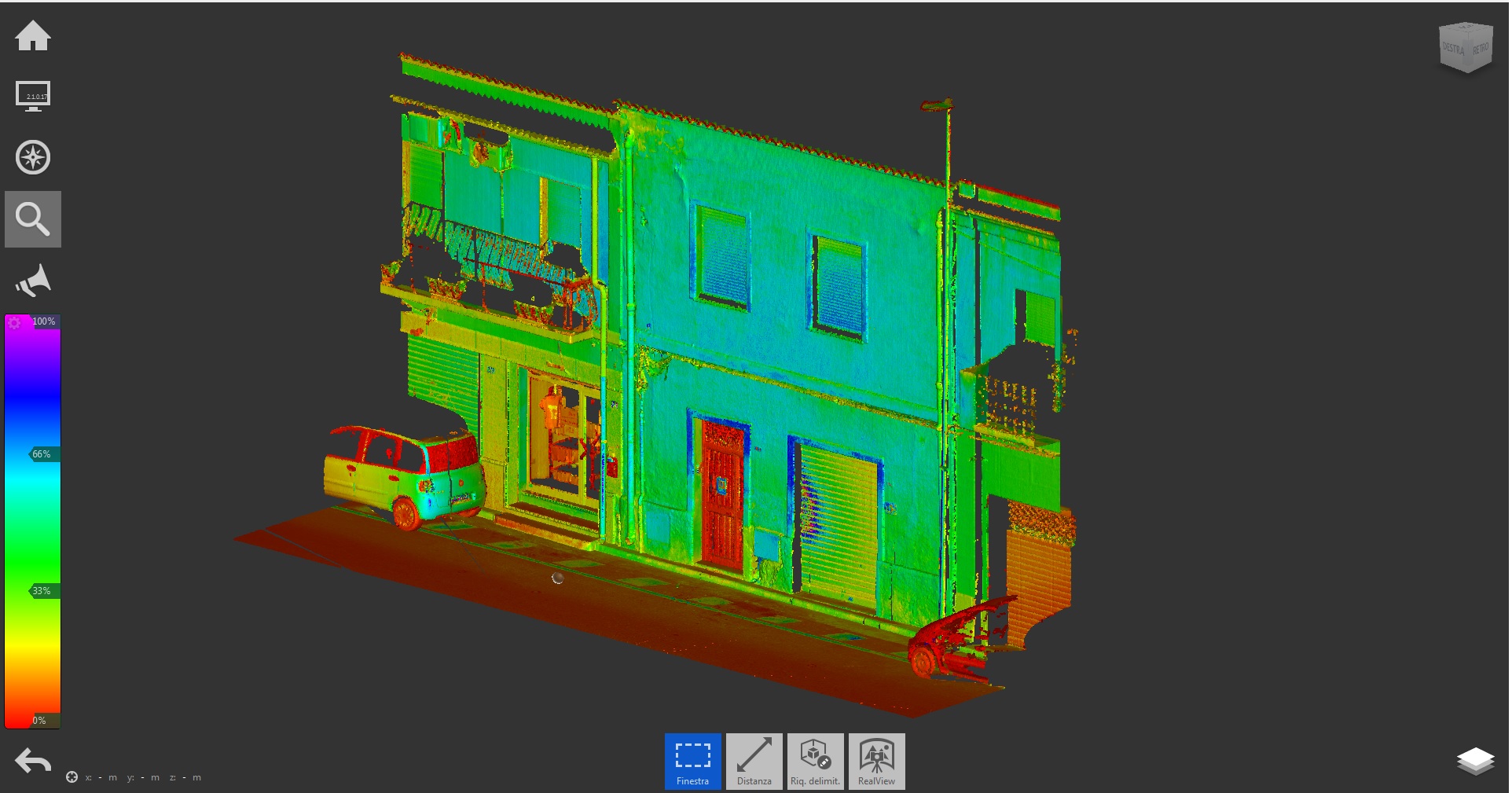This screenshot has height=793, width=1512.
Task: Open the compass navigation tool
Action: coord(33,157)
